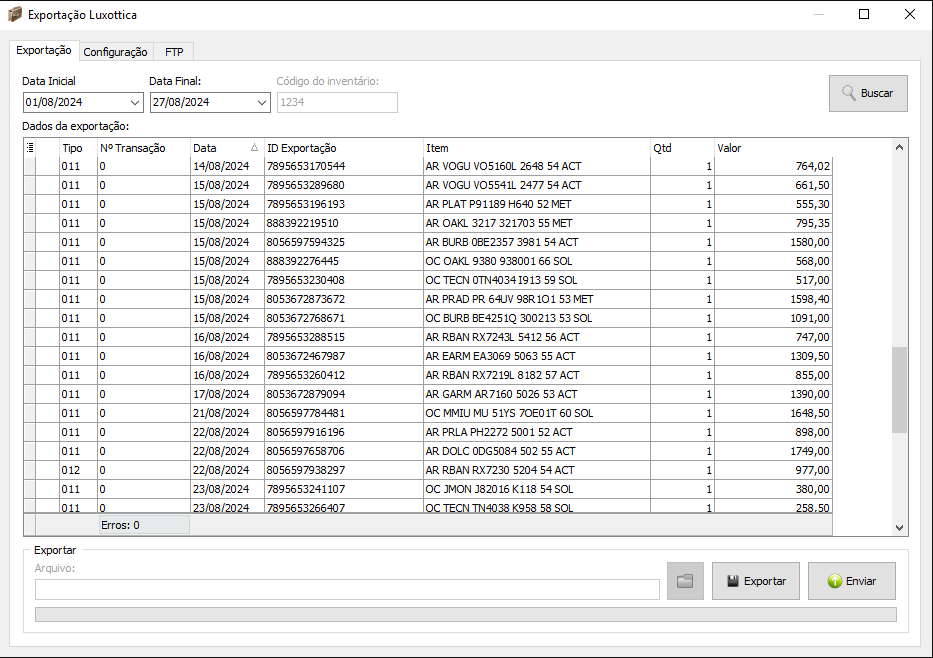The width and height of the screenshot is (933, 658).
Task: Select item AR EARM EA3069 5063 55 ACT
Action: coord(536,356)
